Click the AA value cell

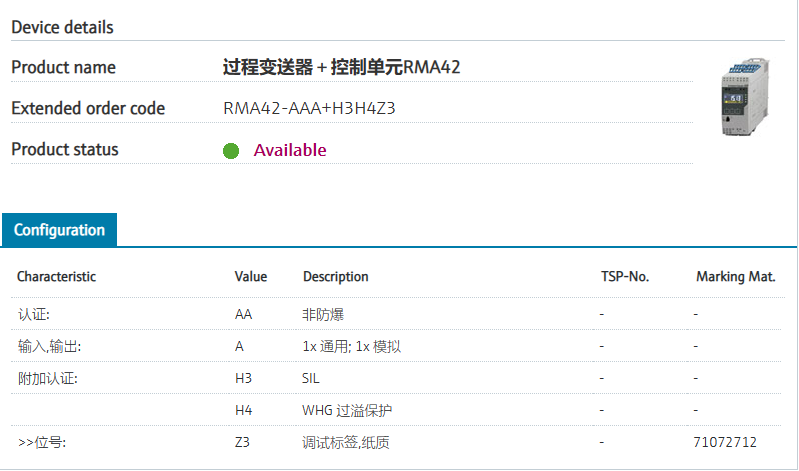click(x=244, y=314)
